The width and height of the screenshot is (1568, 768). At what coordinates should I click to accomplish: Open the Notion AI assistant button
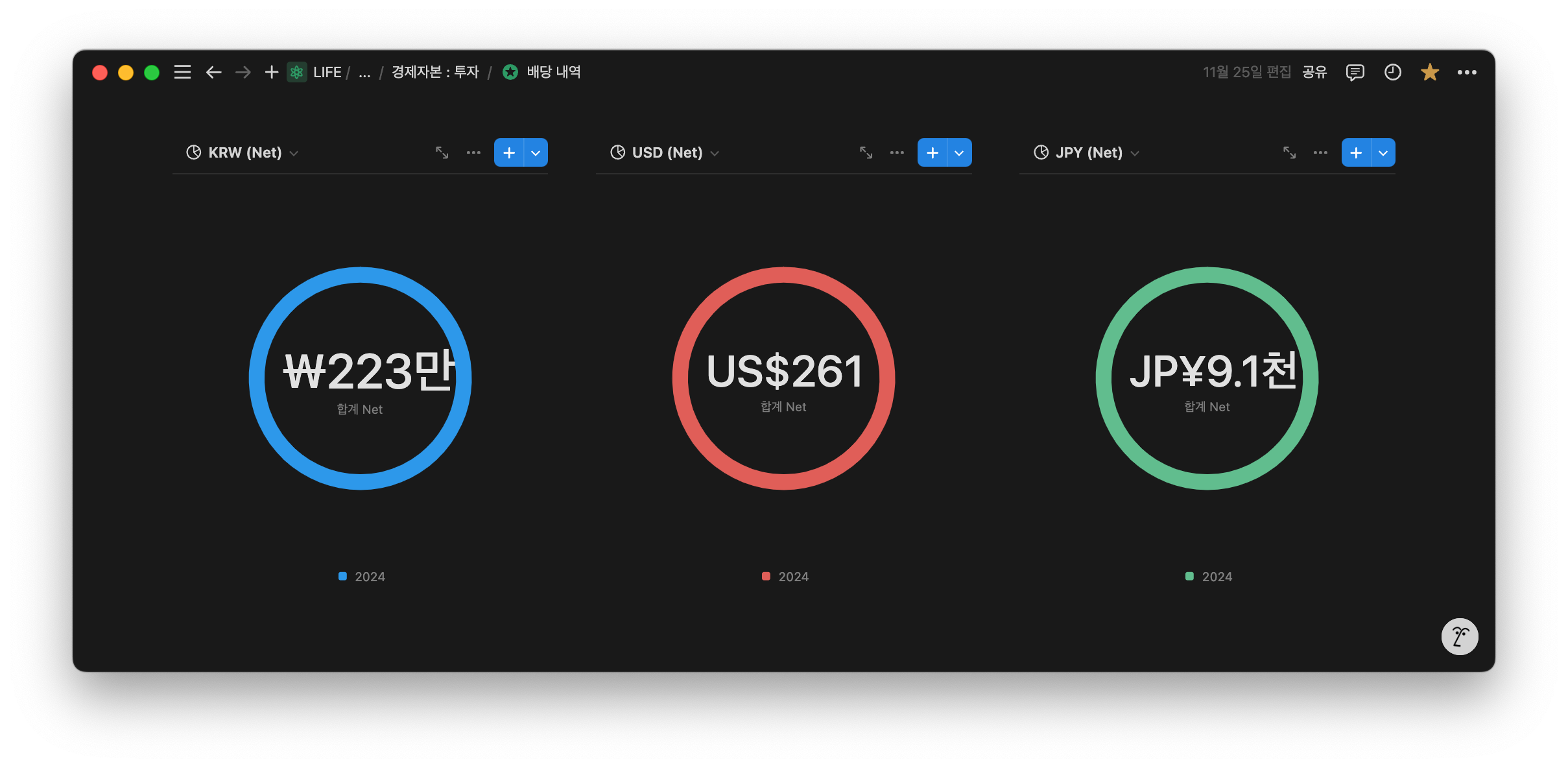[1459, 636]
